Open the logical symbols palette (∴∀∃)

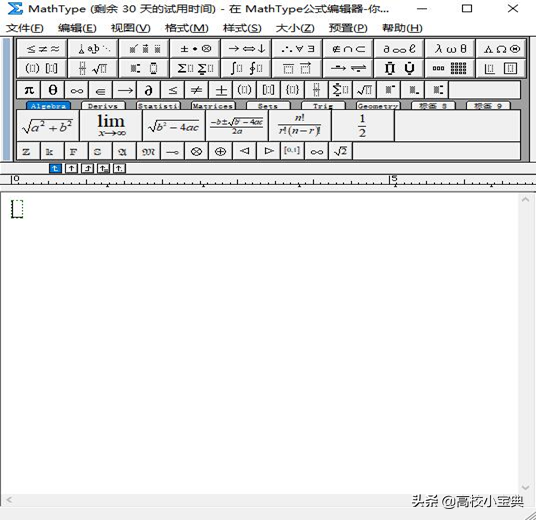[297, 49]
